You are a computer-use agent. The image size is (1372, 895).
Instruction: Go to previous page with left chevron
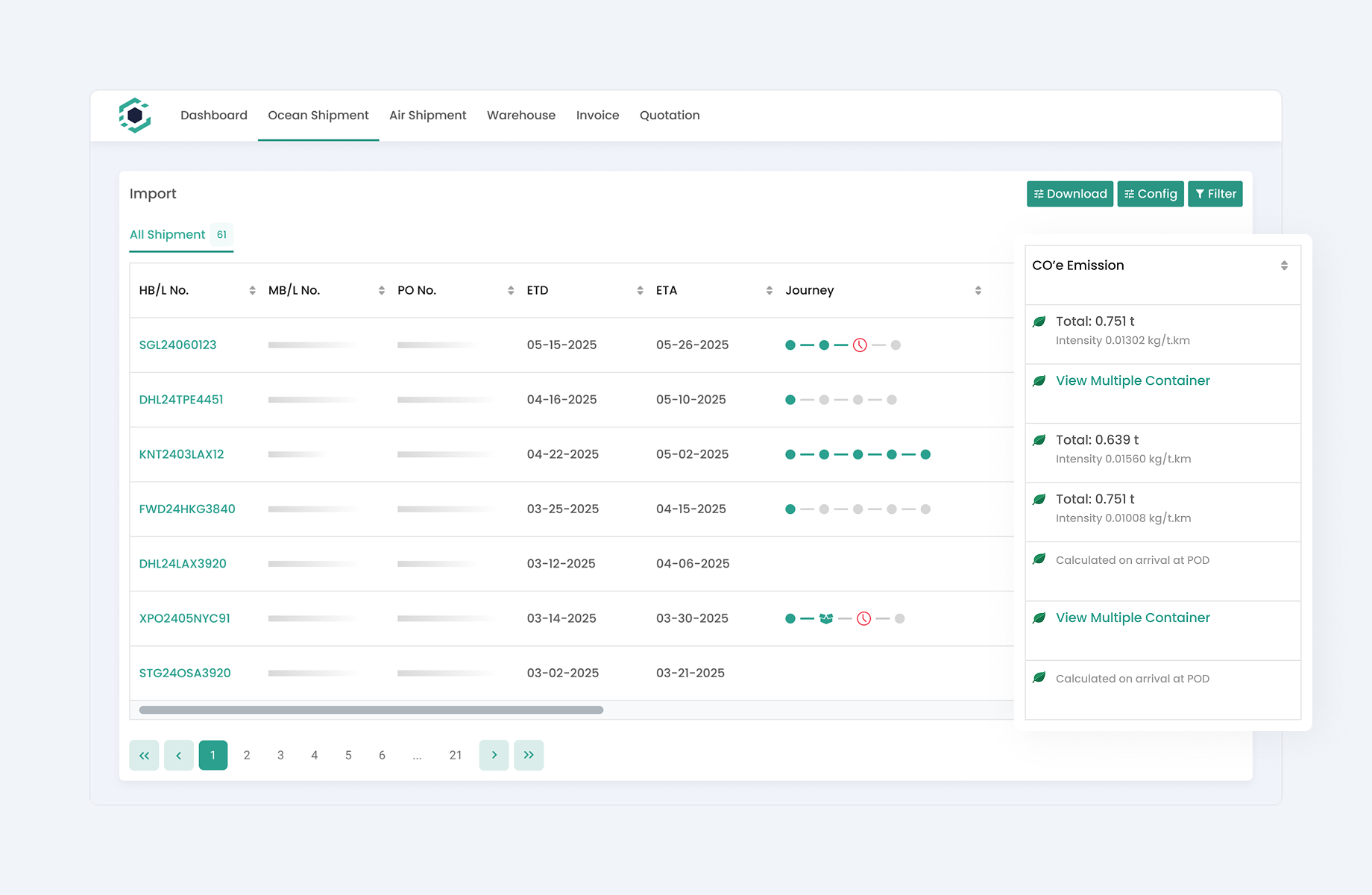[179, 755]
